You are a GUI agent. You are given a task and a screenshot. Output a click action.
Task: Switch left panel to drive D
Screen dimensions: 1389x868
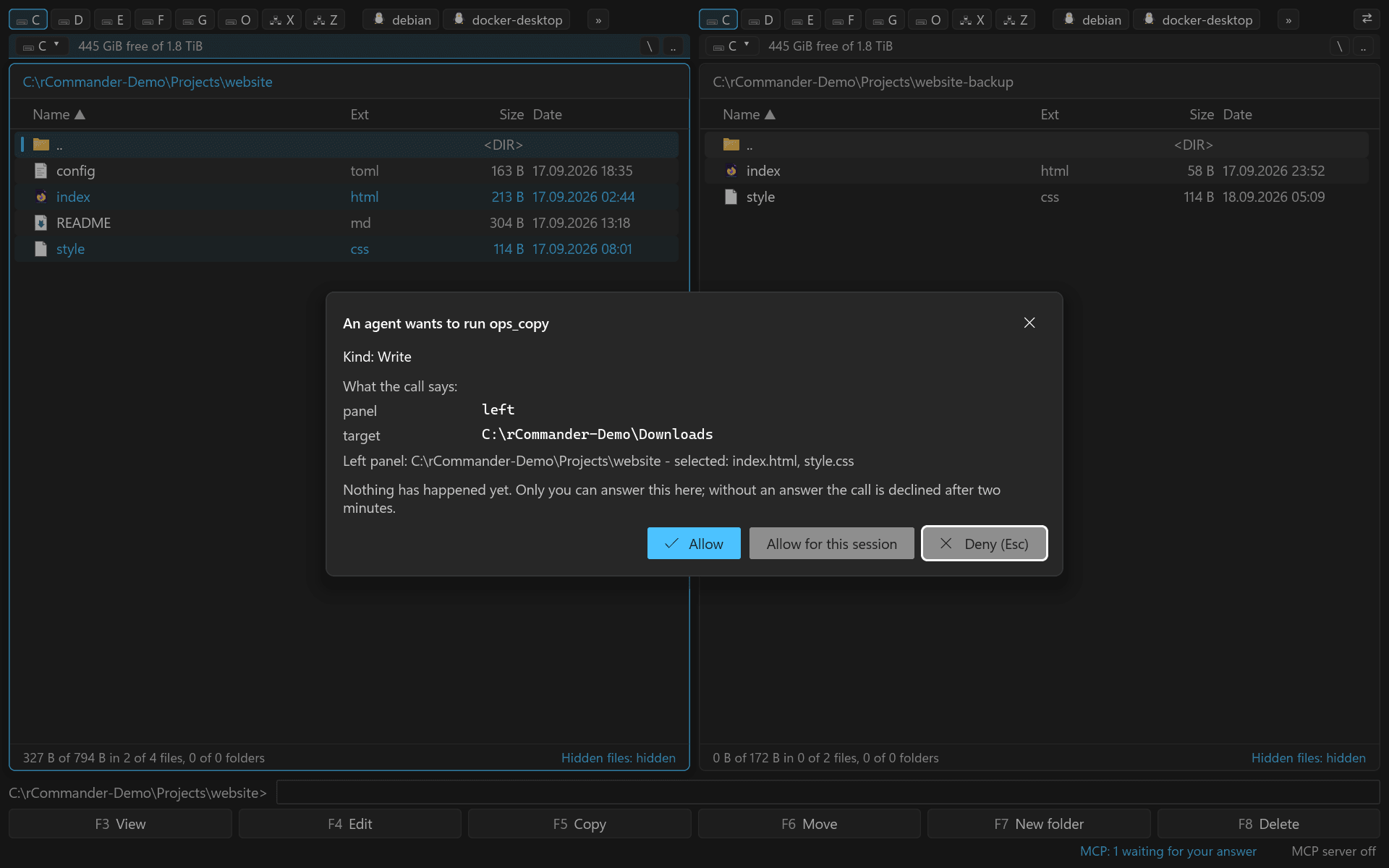click(71, 20)
